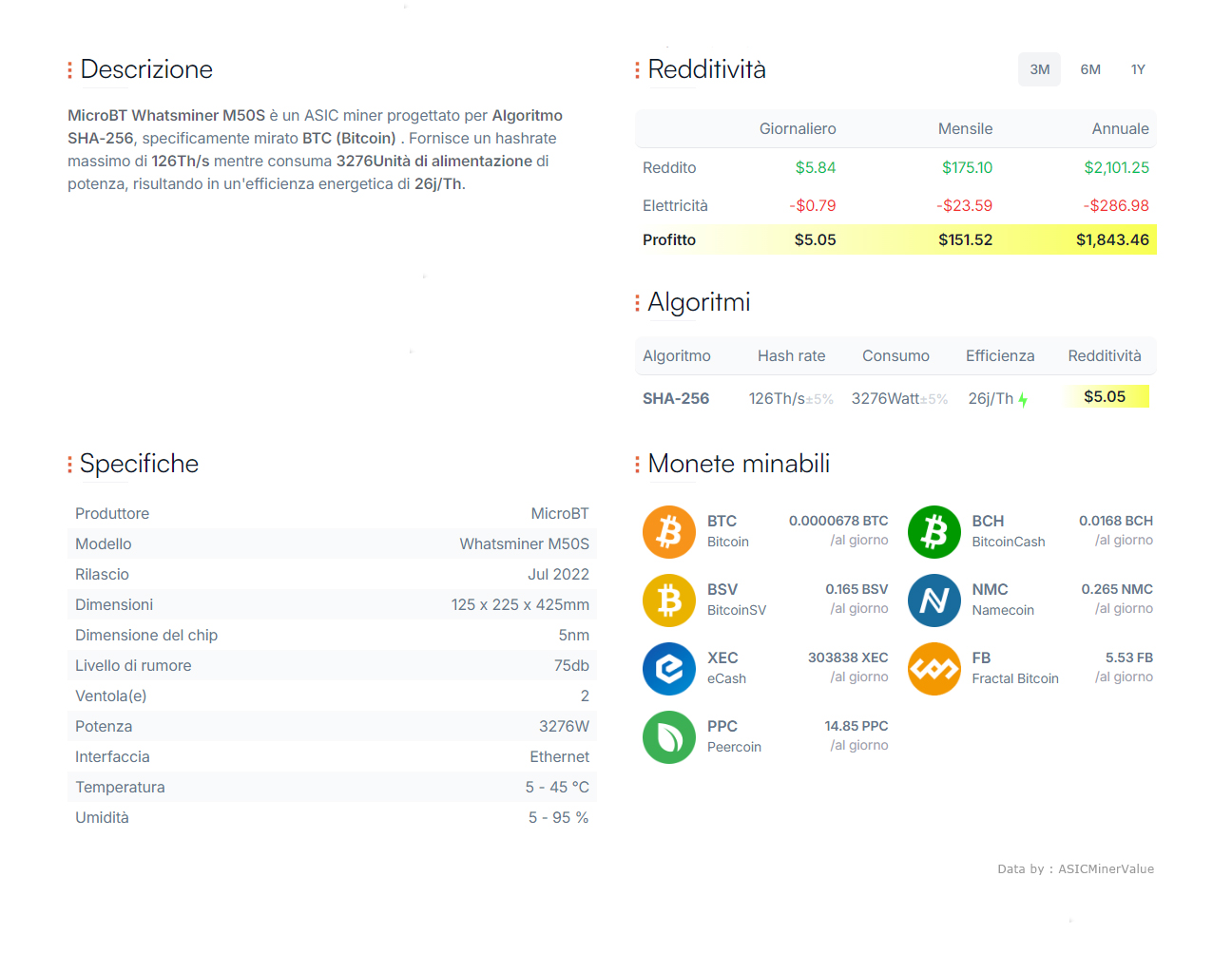
Task: Click the Bitcoin BTC coin icon
Action: (669, 532)
